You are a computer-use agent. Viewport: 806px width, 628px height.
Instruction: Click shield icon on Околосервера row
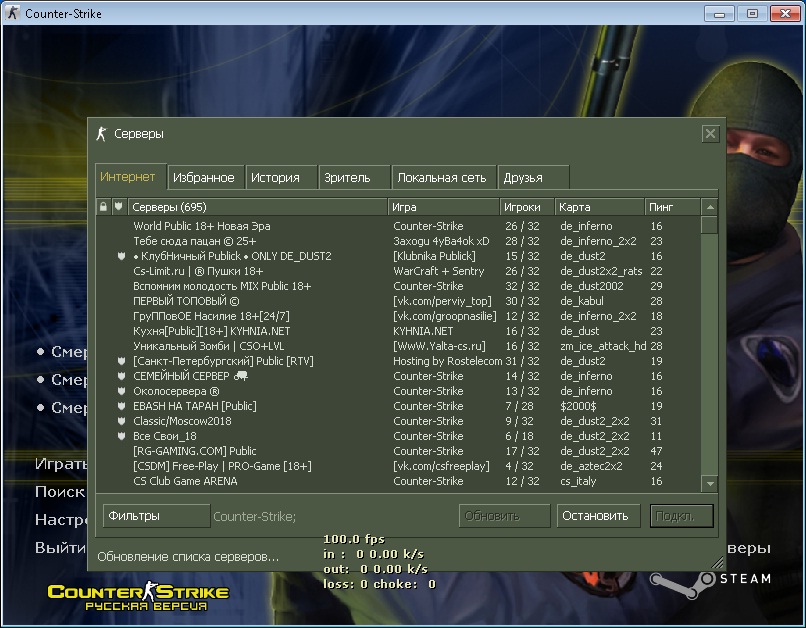[x=121, y=391]
